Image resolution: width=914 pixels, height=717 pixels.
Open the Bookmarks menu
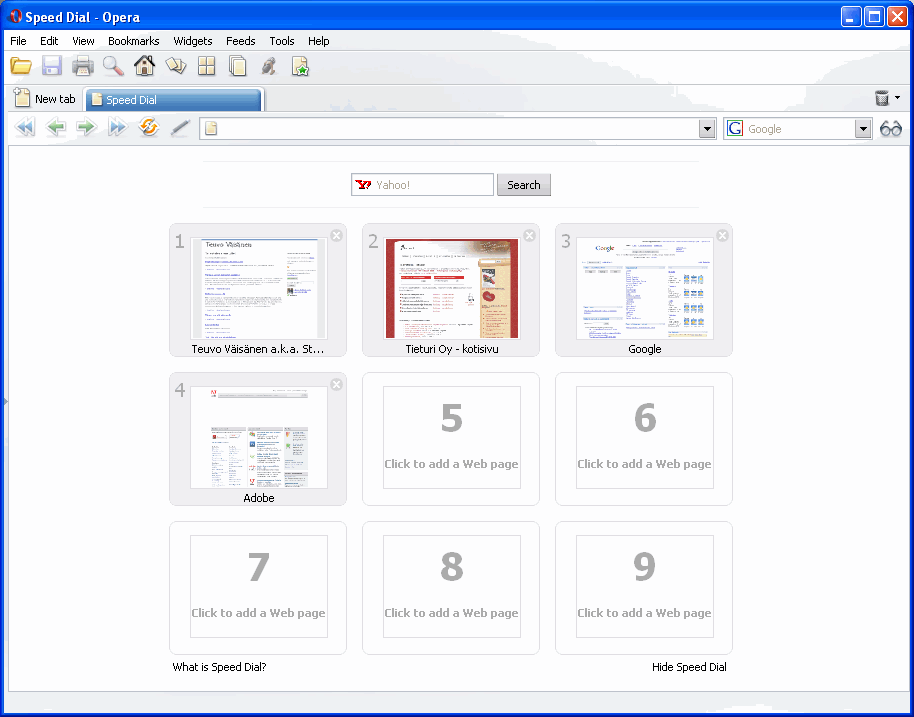click(133, 41)
